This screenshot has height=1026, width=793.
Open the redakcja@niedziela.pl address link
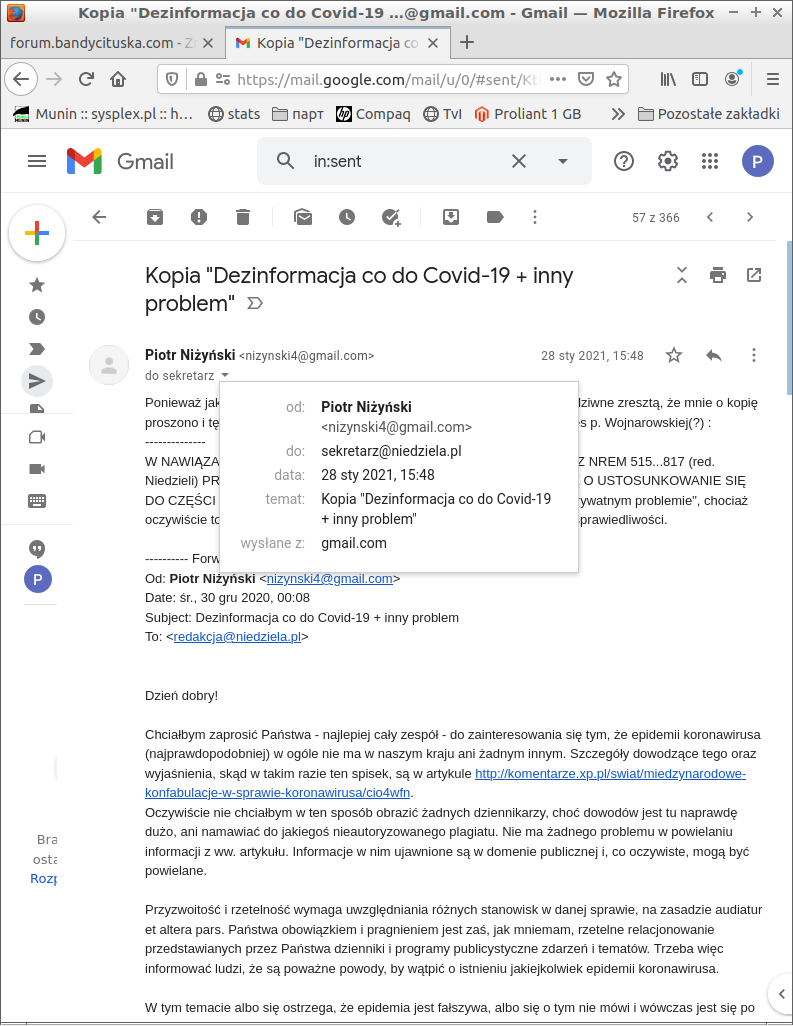tap(238, 637)
